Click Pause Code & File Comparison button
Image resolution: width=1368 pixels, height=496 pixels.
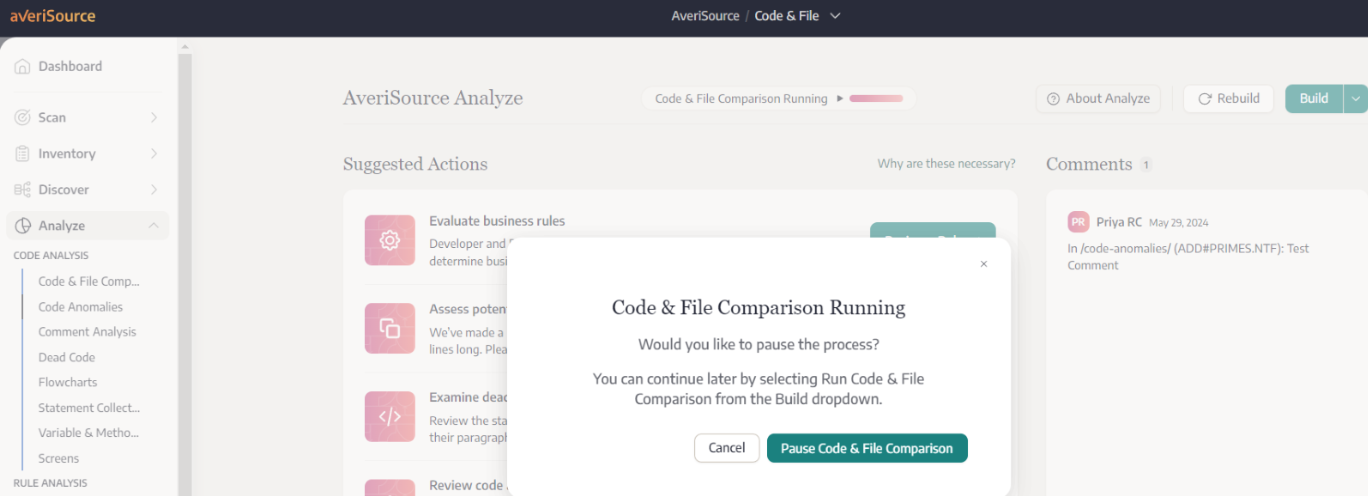[x=867, y=448]
